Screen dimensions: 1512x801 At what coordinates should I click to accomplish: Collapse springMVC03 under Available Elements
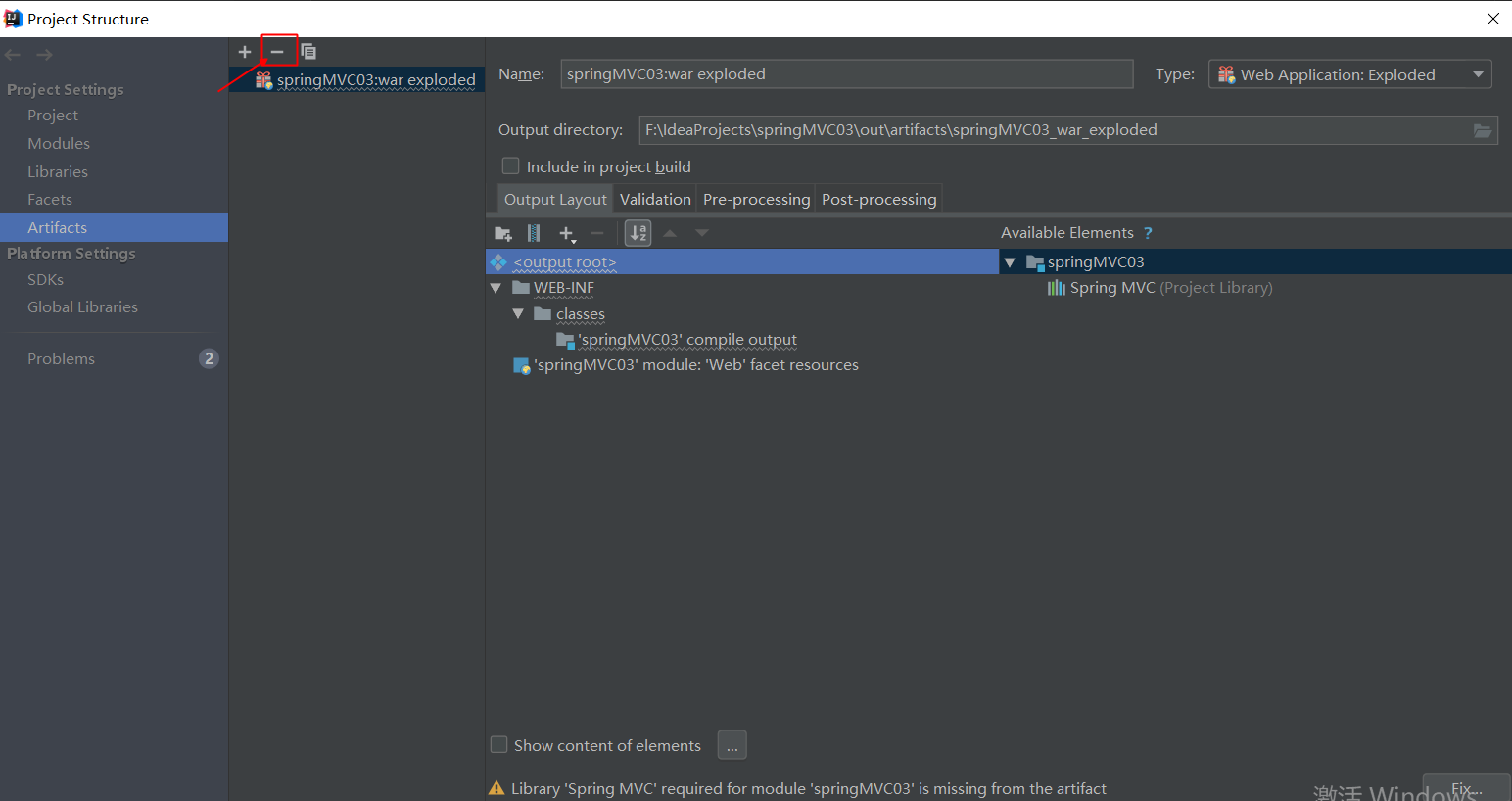point(1010,262)
